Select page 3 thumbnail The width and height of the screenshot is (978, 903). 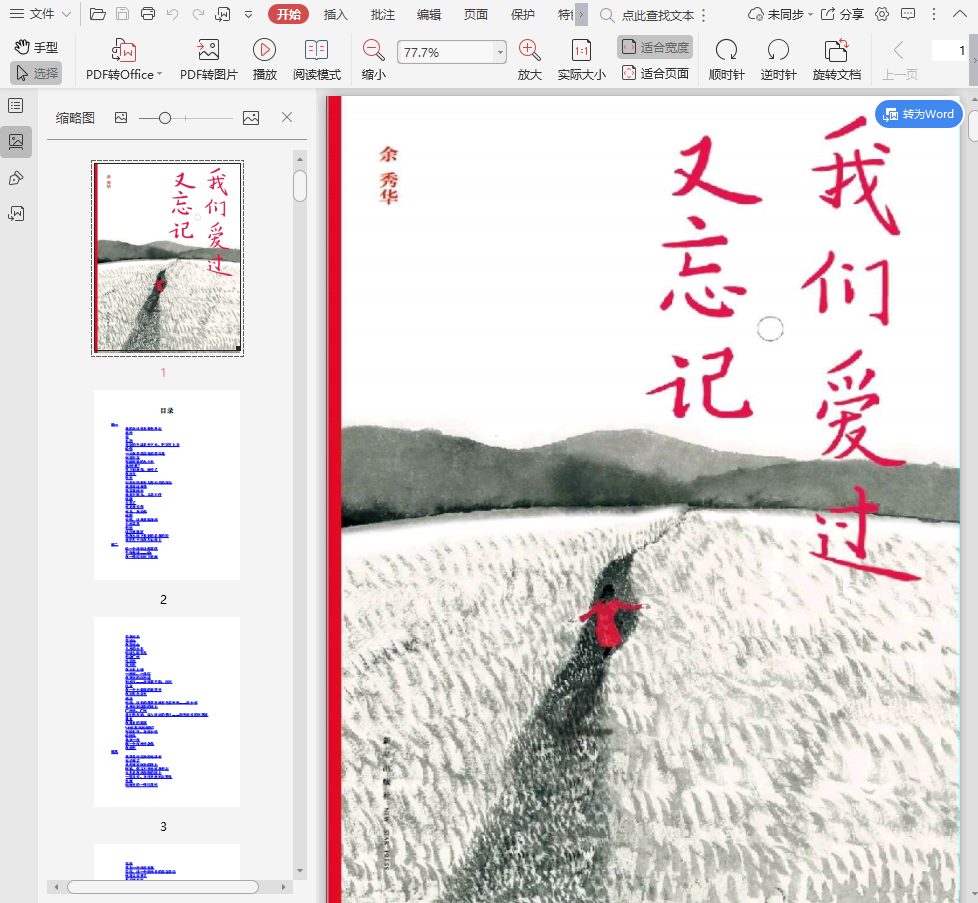point(167,712)
